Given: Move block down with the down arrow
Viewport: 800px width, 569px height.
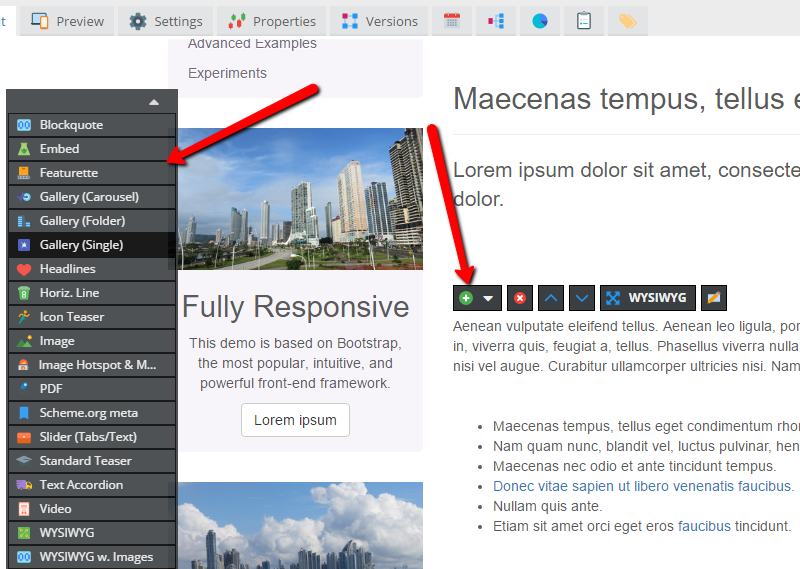Looking at the screenshot, I should click(x=582, y=298).
